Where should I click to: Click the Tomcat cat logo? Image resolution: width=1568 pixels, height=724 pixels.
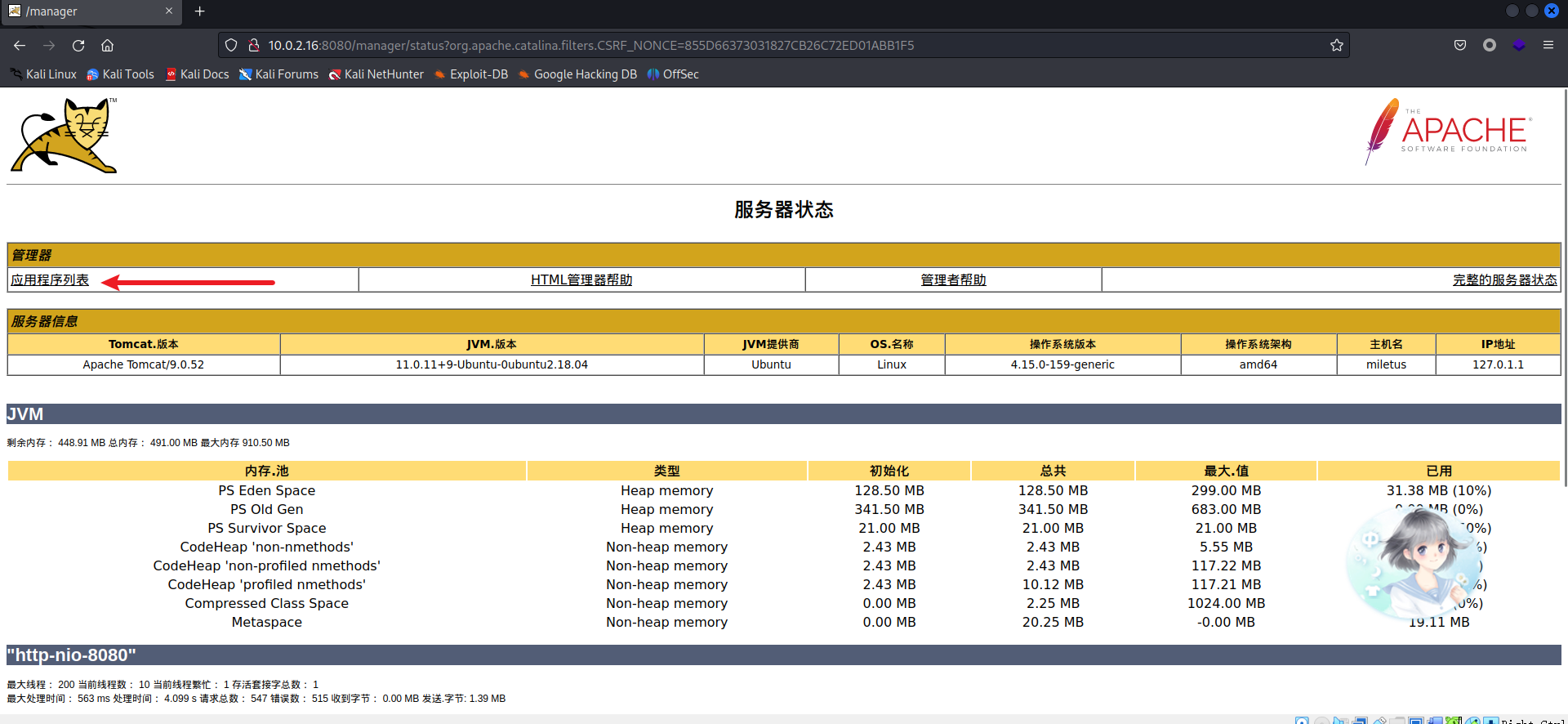(x=65, y=136)
